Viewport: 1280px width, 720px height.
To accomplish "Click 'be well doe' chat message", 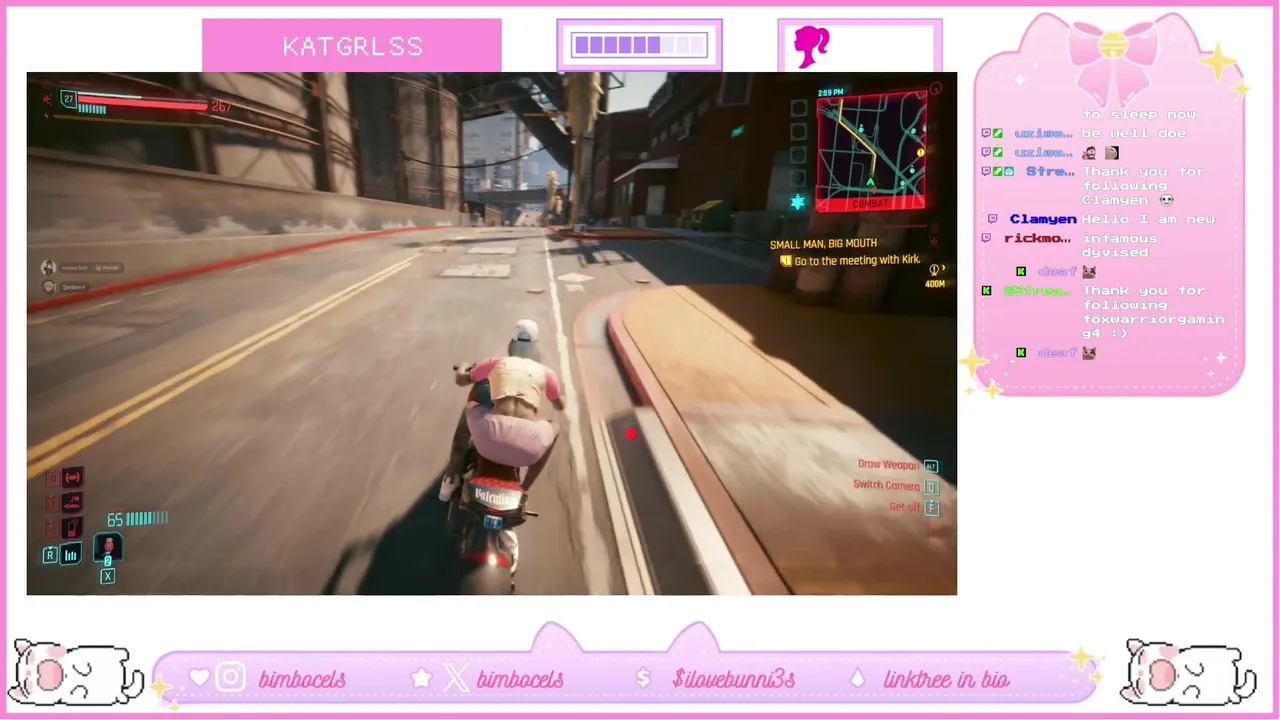I will (1134, 133).
